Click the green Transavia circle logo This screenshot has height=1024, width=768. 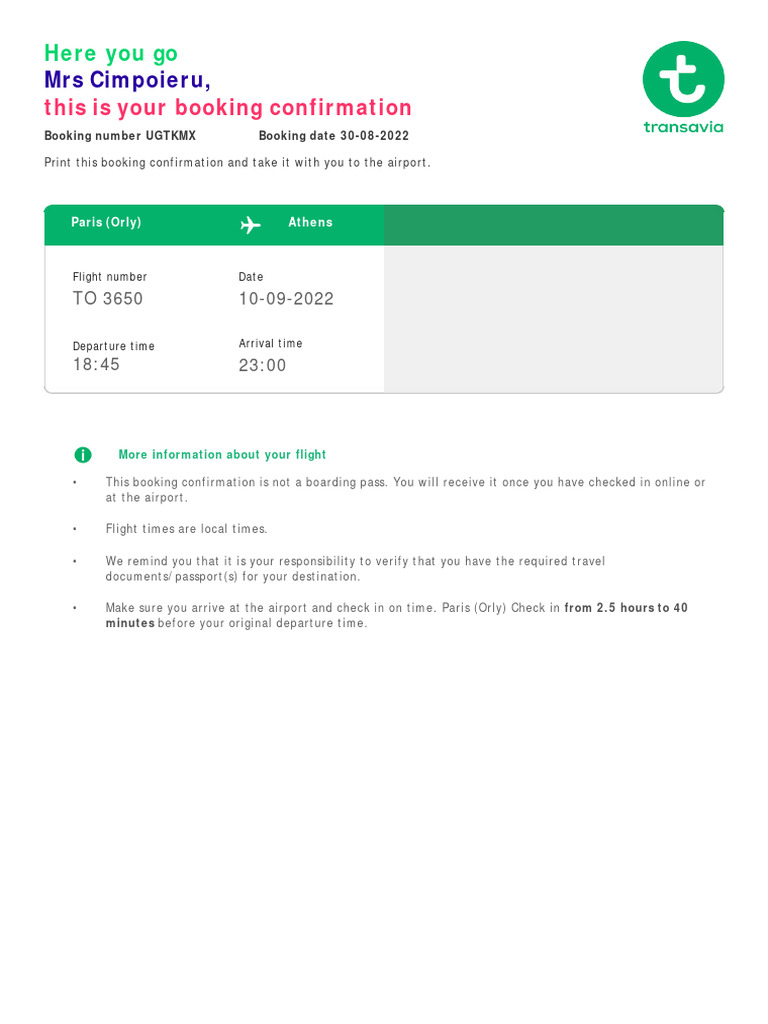[x=683, y=79]
